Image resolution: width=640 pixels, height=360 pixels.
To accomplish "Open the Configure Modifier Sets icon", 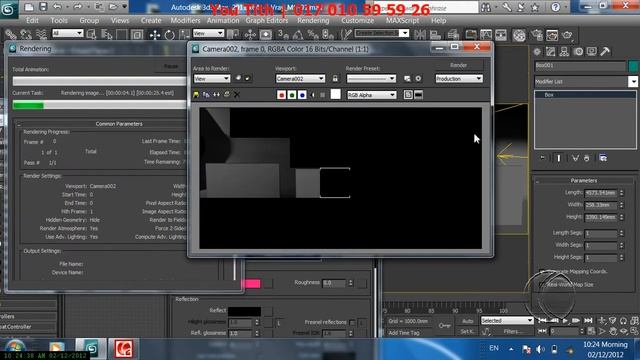I will (603, 158).
